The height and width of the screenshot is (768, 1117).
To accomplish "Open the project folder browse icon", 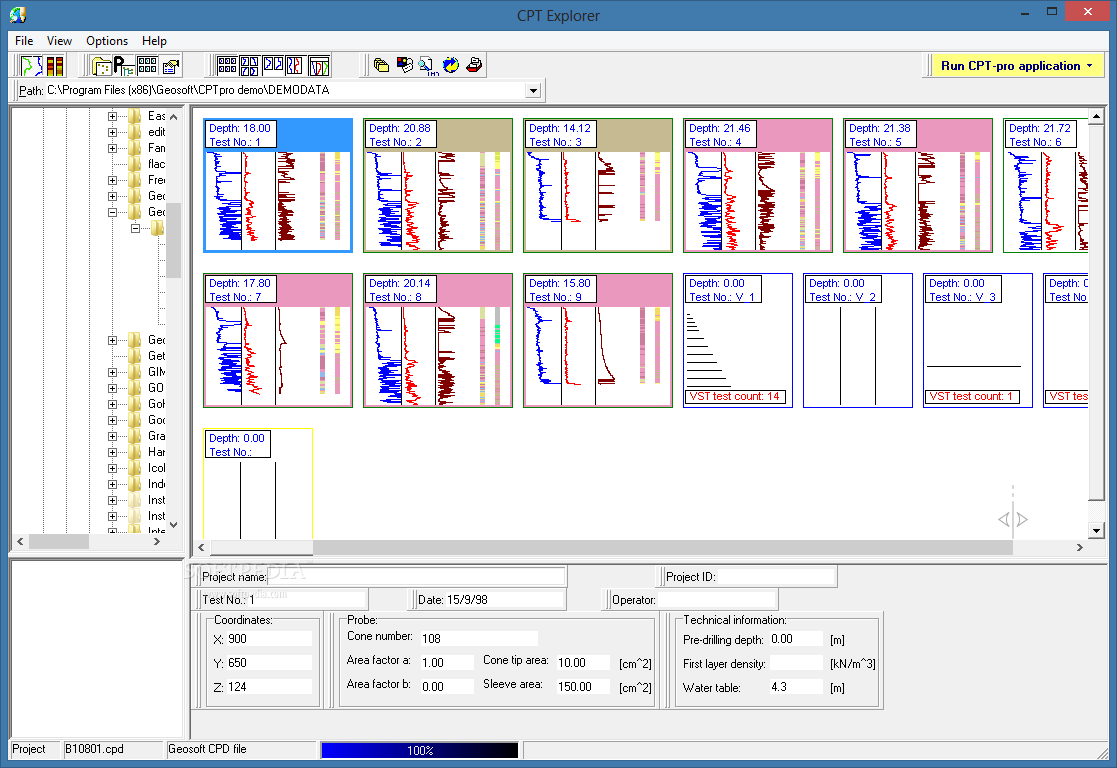I will pos(103,66).
